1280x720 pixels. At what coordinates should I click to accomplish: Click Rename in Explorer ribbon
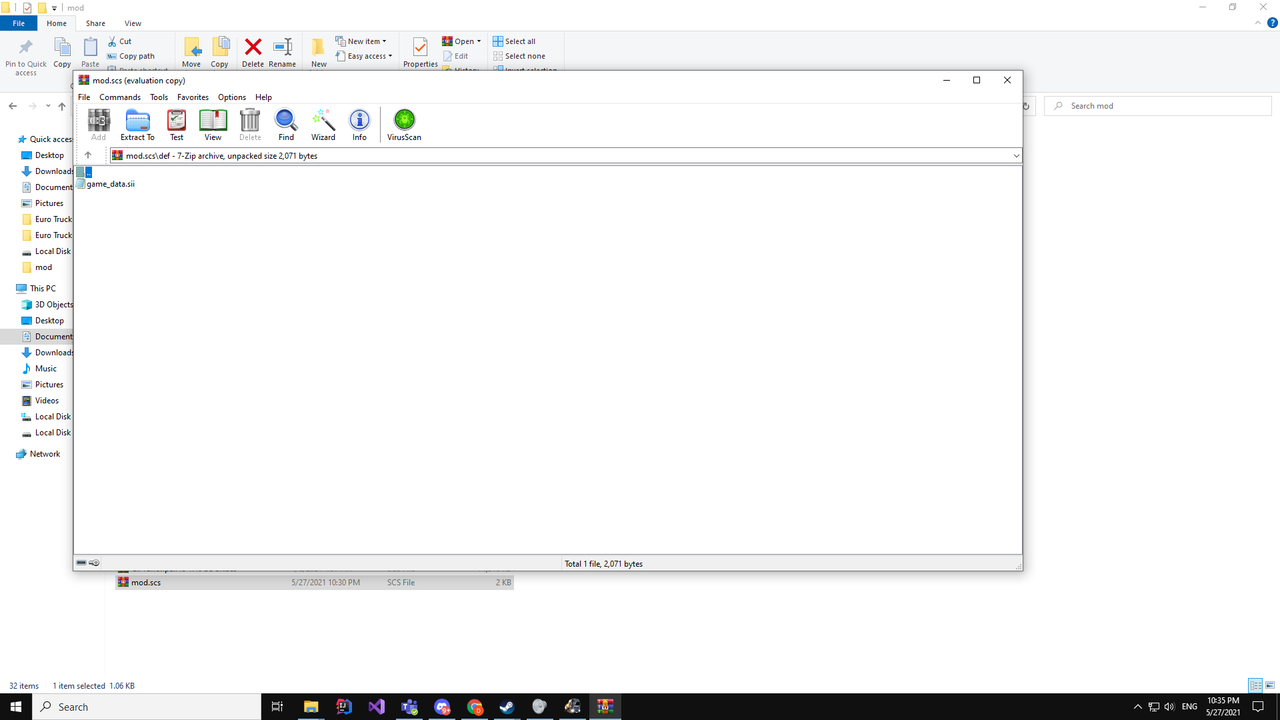282,52
